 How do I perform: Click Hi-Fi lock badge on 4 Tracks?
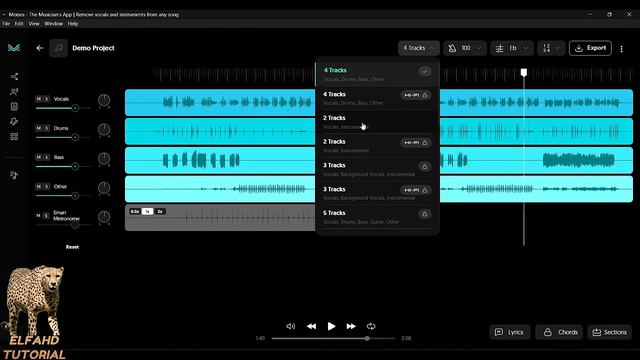[416, 95]
